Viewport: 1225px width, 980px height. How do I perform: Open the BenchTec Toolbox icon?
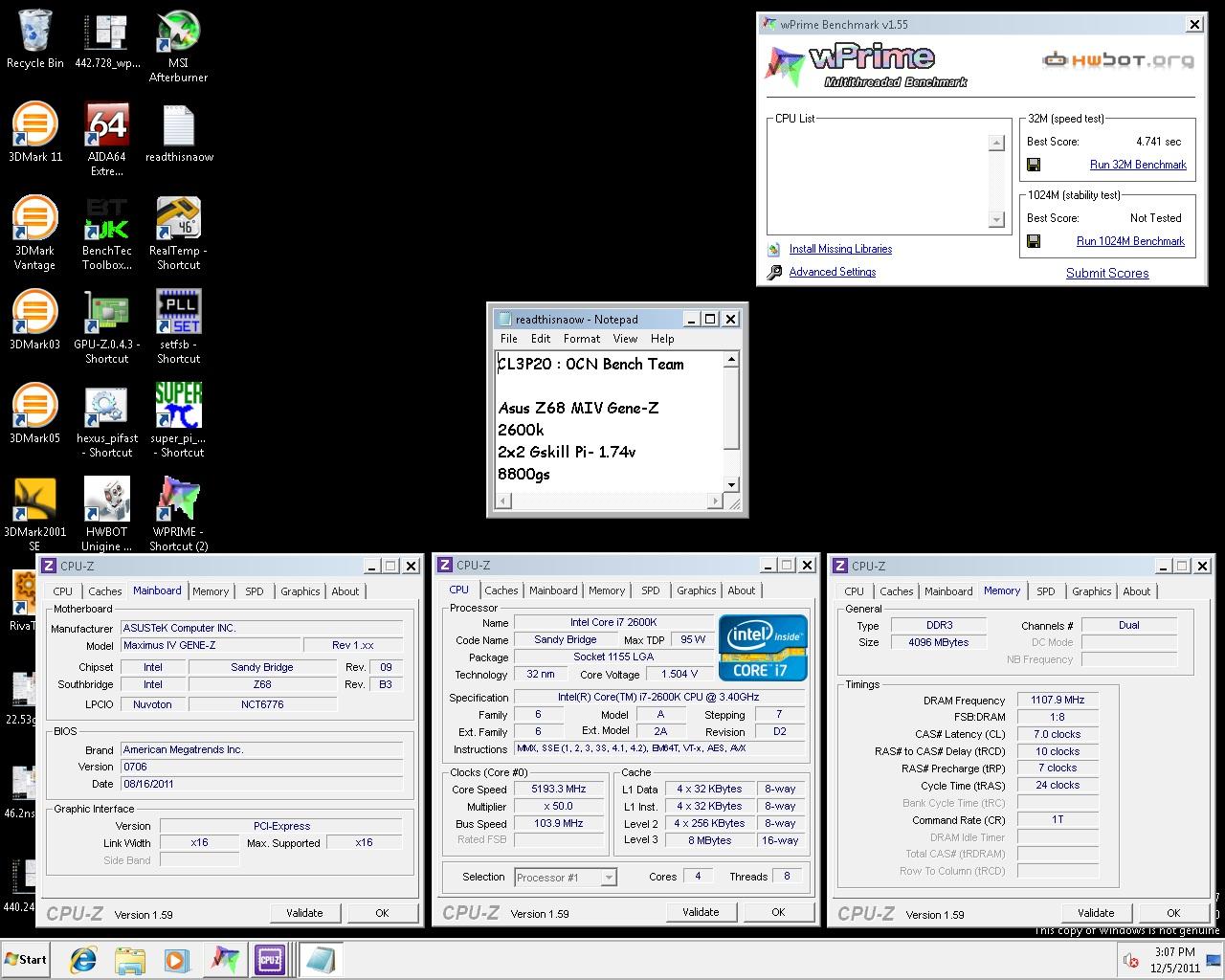(107, 234)
